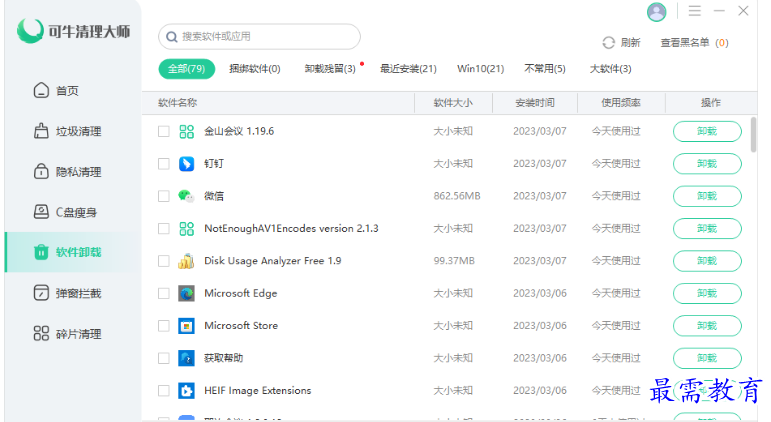Click 卸载 button for 钉钉
The height and width of the screenshot is (422, 771).
click(x=707, y=164)
